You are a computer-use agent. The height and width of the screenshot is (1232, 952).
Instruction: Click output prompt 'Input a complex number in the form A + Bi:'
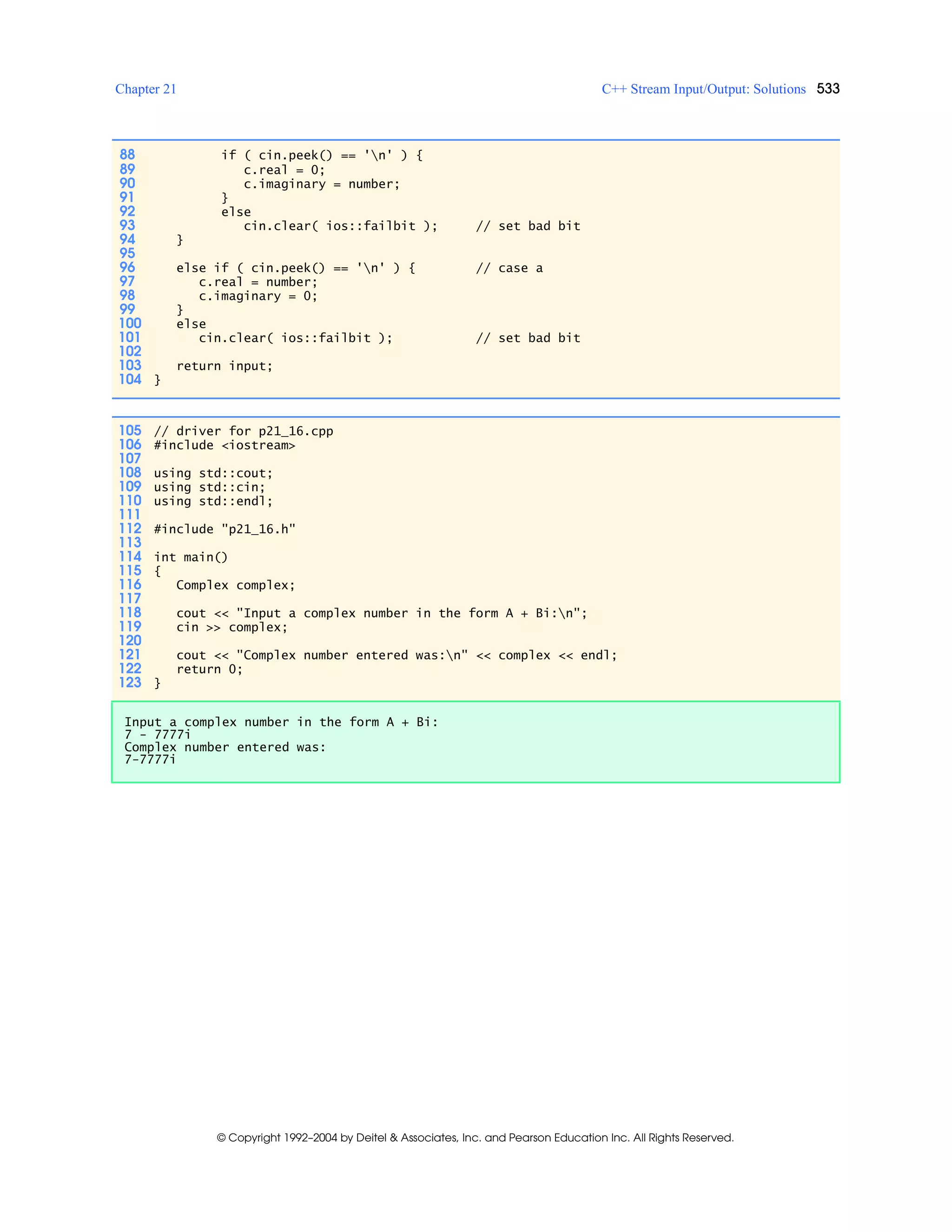pos(281,722)
